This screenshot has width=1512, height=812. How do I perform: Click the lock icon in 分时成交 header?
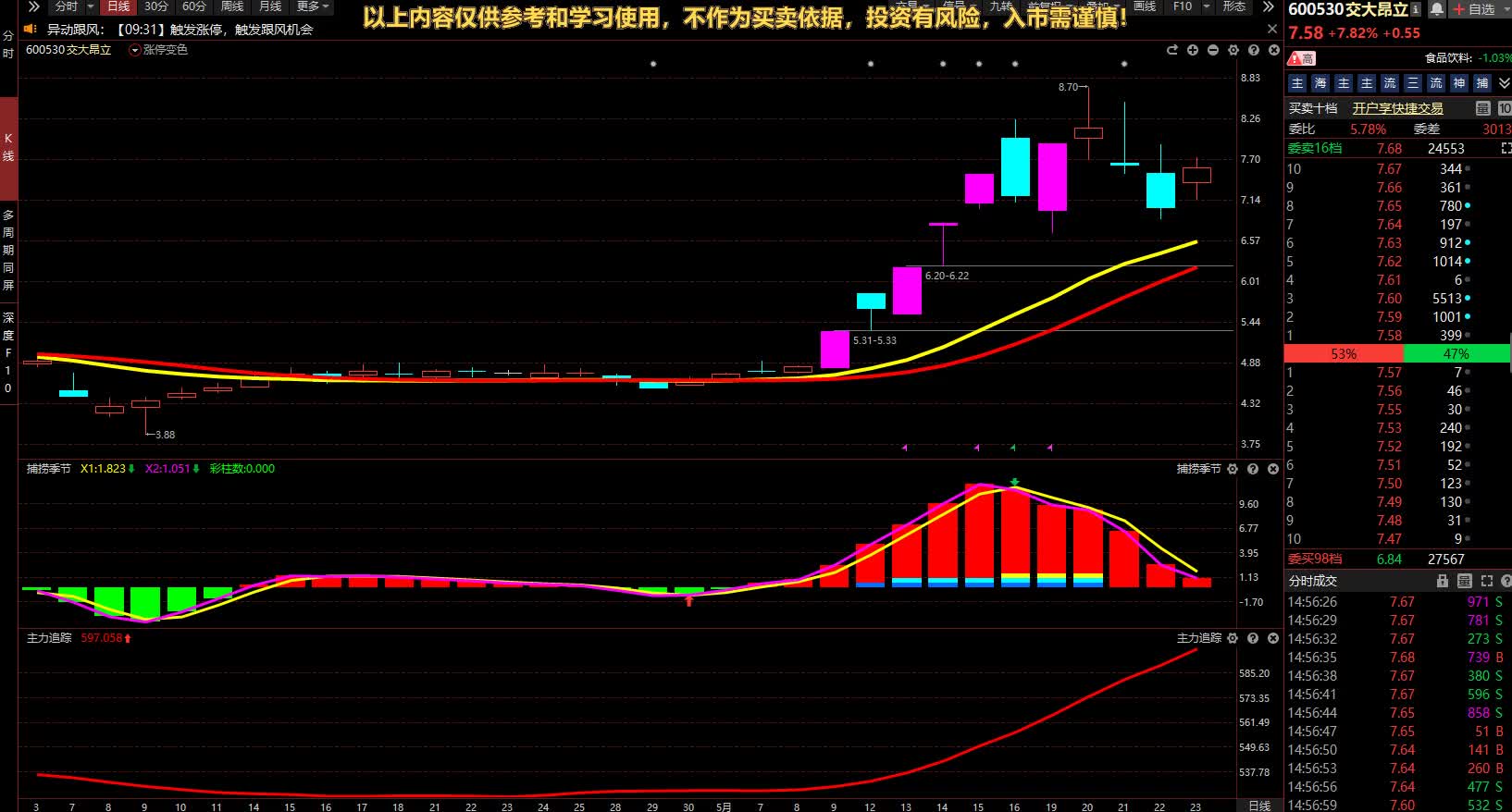coord(1442,581)
